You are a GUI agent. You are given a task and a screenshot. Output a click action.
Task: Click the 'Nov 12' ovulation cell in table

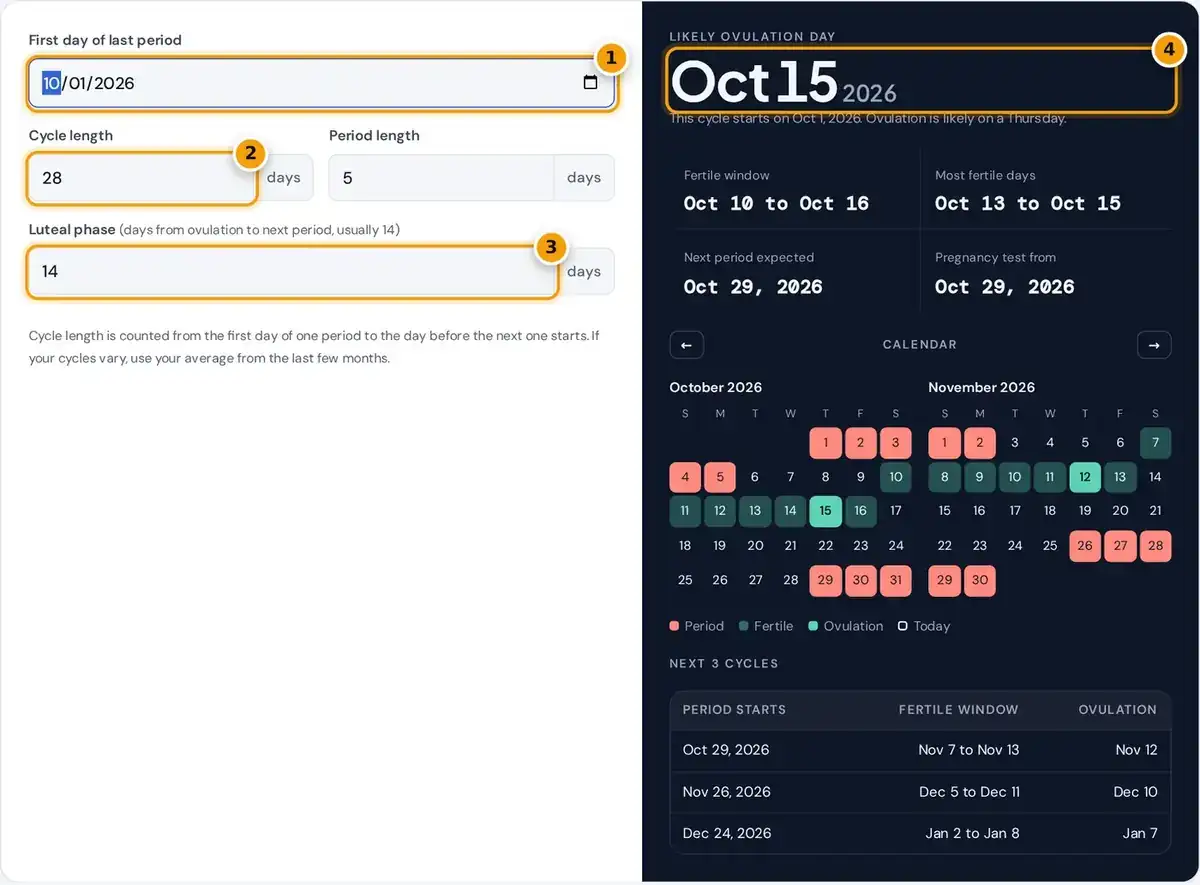[1136, 750]
